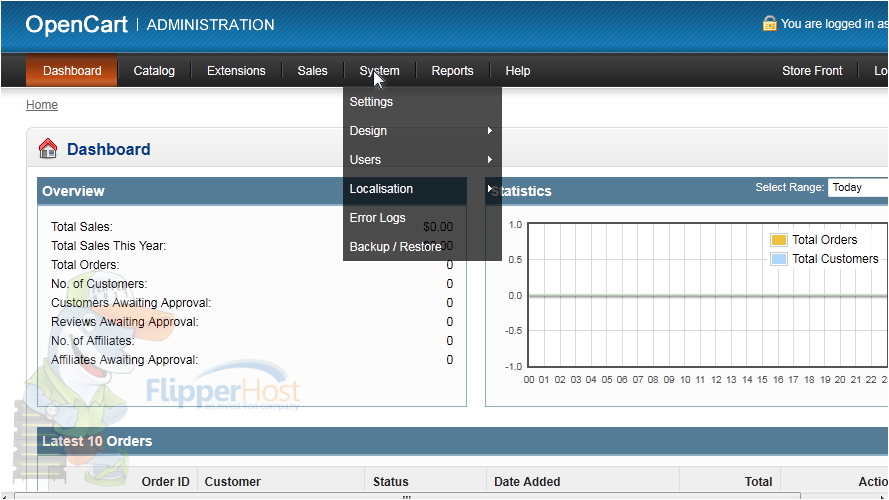Open the Extensions menu
The height and width of the screenshot is (500, 889).
coord(236,71)
